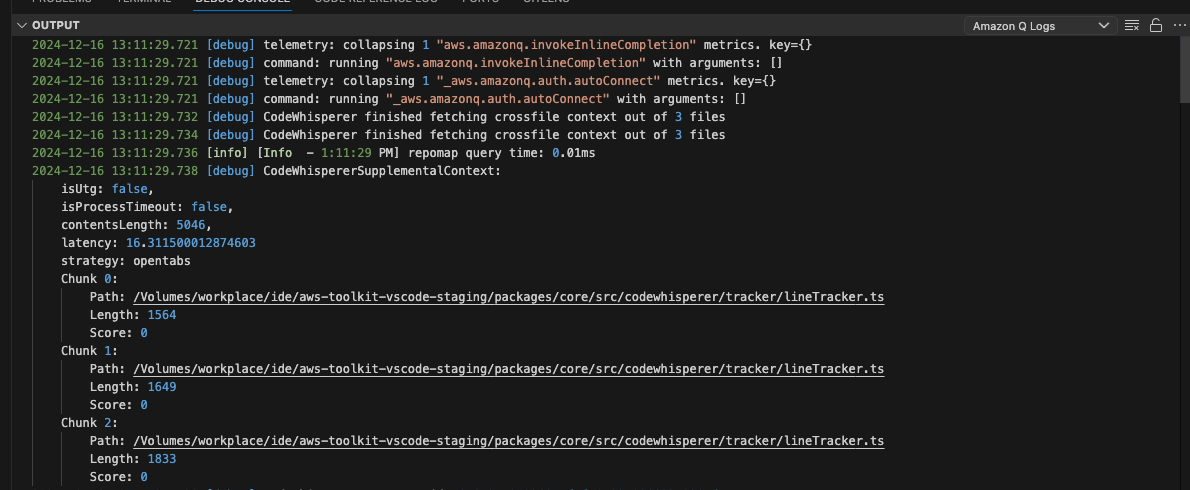The image size is (1190, 490).
Task: Click the "Chunk 2:" line
Action: 90,423
